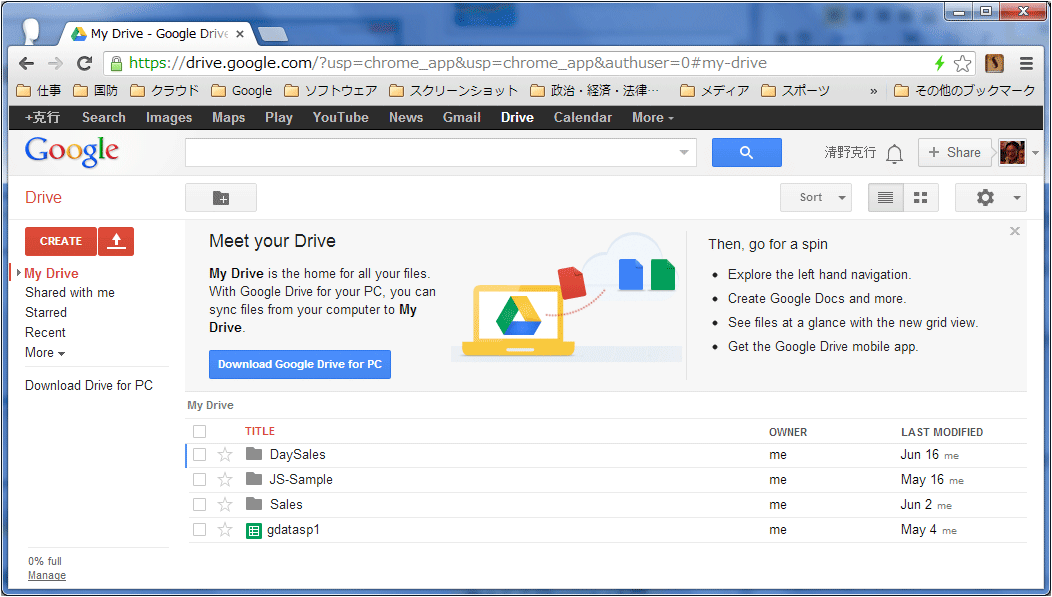Click Download Drive for PC sidebar link
Screen dimensions: 1052x597
89,386
